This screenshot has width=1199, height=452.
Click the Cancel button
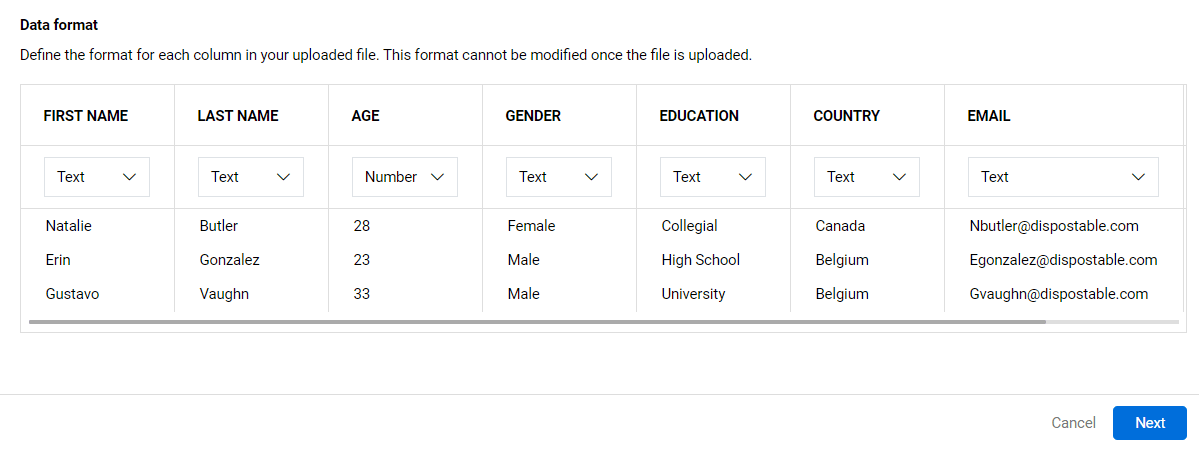(x=1074, y=423)
